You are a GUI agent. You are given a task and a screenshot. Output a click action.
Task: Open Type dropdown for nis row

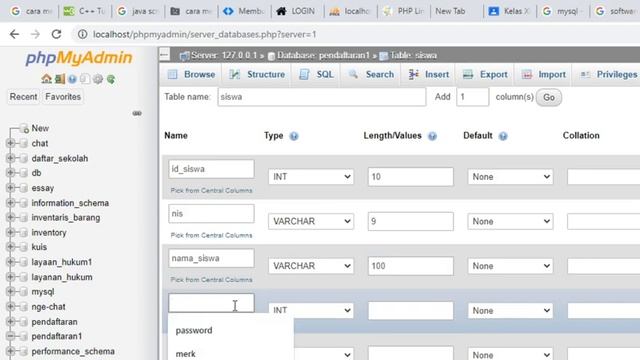[x=311, y=221]
